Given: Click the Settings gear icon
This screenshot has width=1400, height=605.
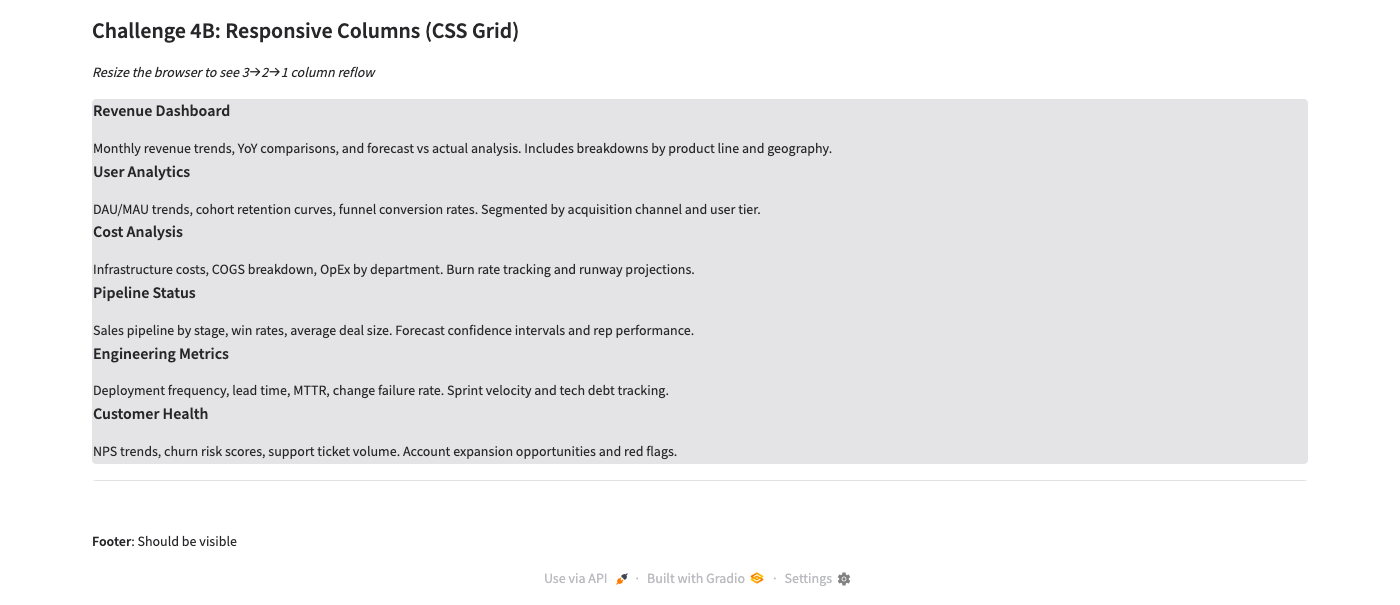Looking at the screenshot, I should point(844,579).
